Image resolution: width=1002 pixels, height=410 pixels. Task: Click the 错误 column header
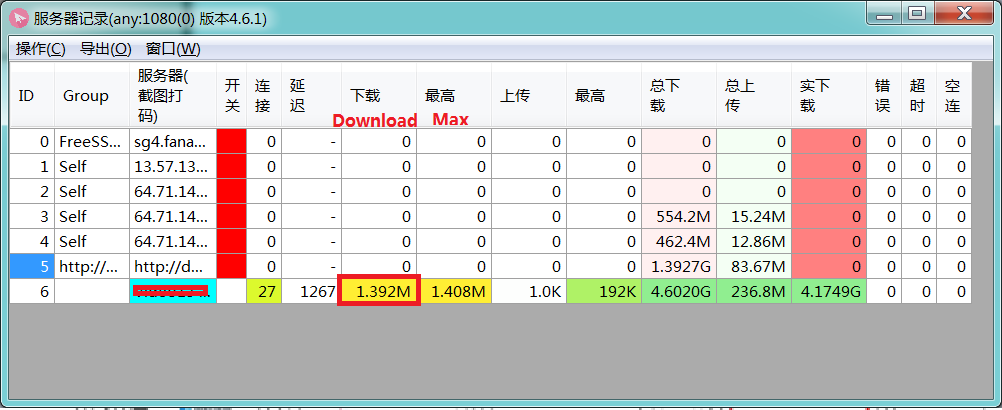pos(884,96)
